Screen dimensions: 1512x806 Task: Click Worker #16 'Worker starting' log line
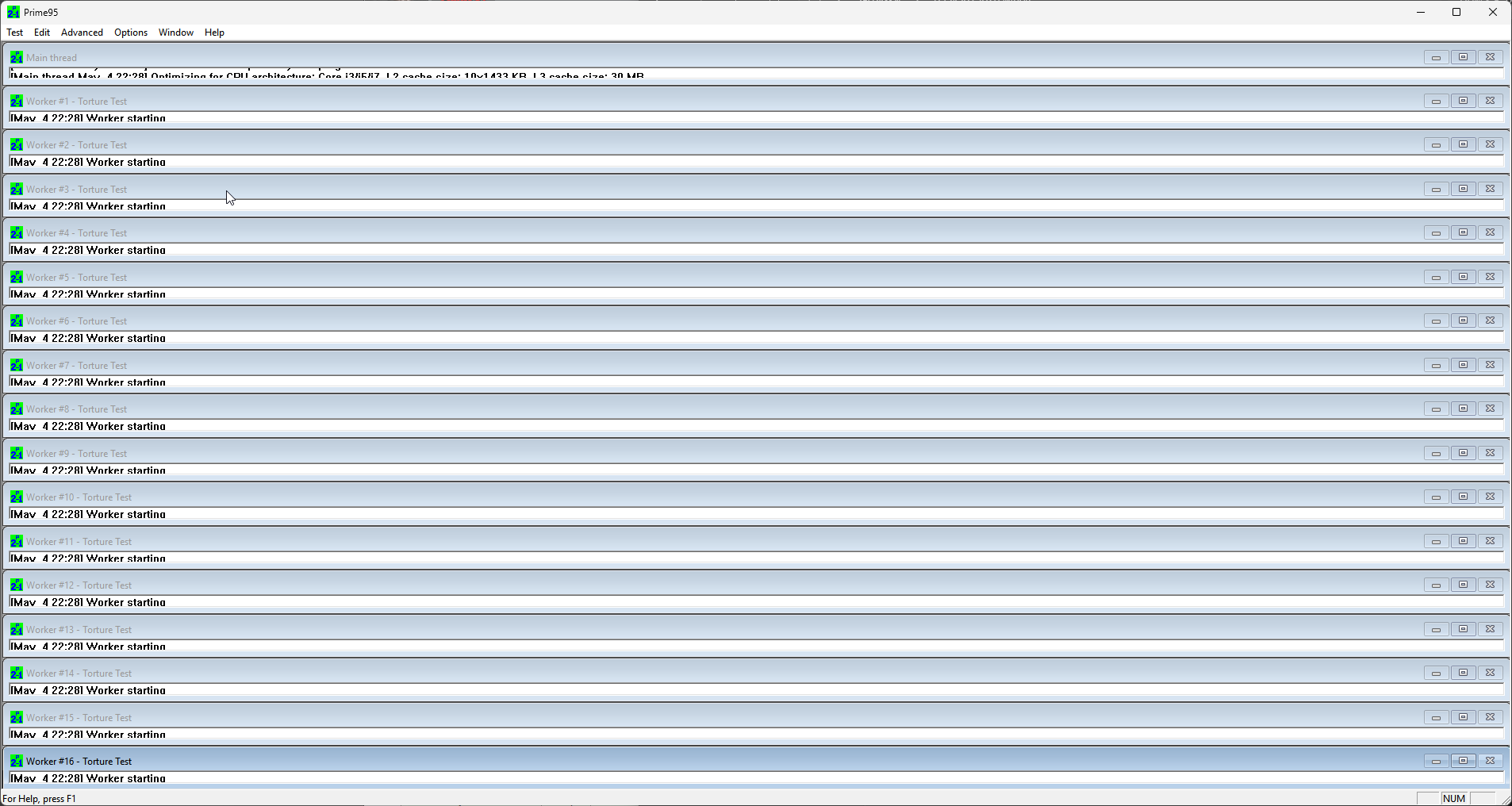point(88,778)
